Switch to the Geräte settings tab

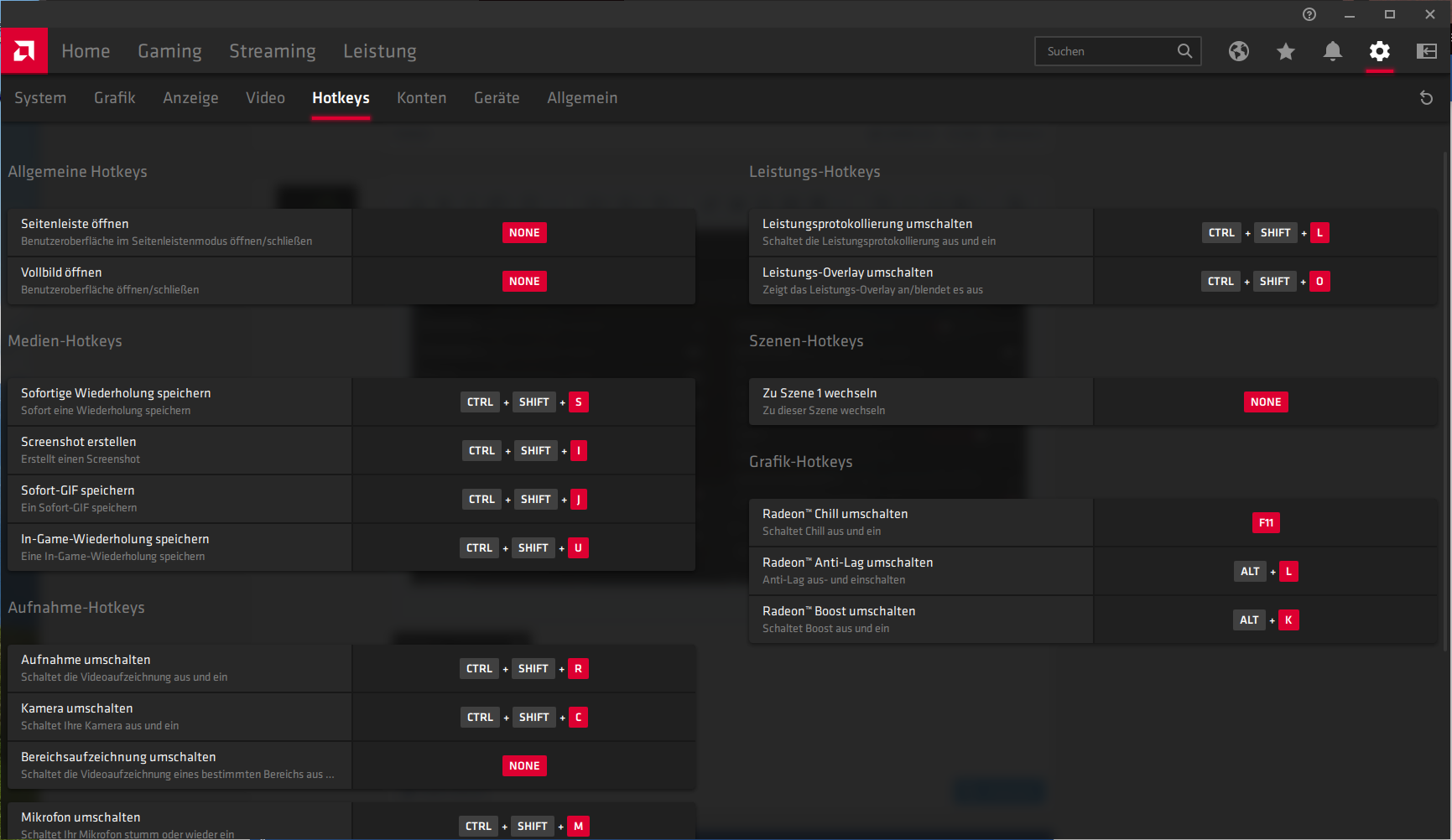click(497, 98)
